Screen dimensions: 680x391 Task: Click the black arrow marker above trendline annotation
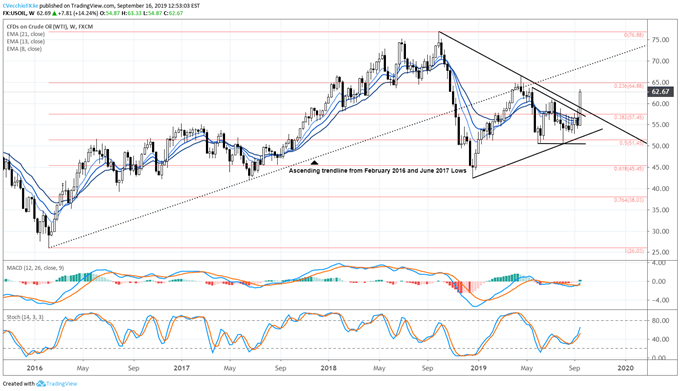[x=314, y=163]
